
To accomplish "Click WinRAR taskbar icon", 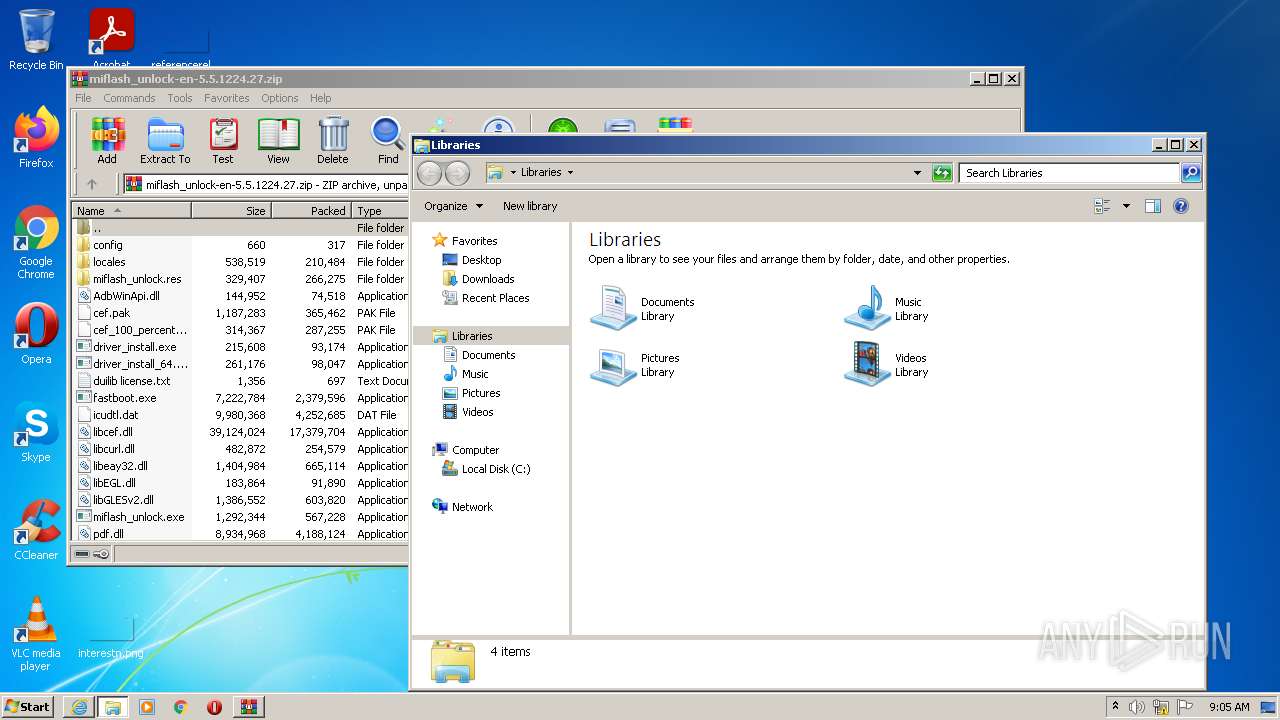I will point(248,707).
